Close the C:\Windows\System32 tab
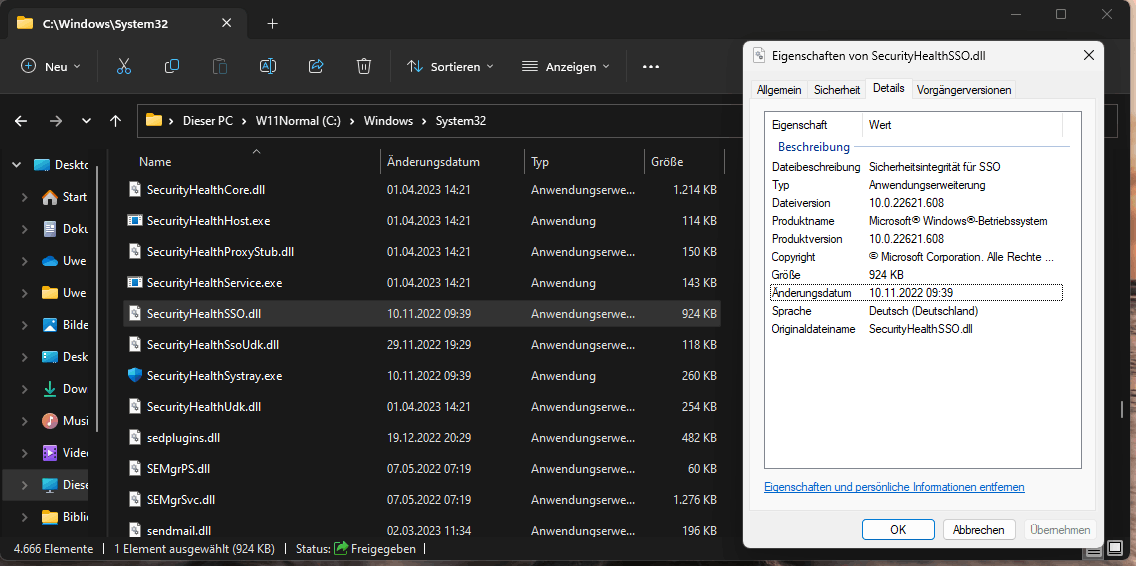This screenshot has height=566, width=1136. click(x=227, y=23)
